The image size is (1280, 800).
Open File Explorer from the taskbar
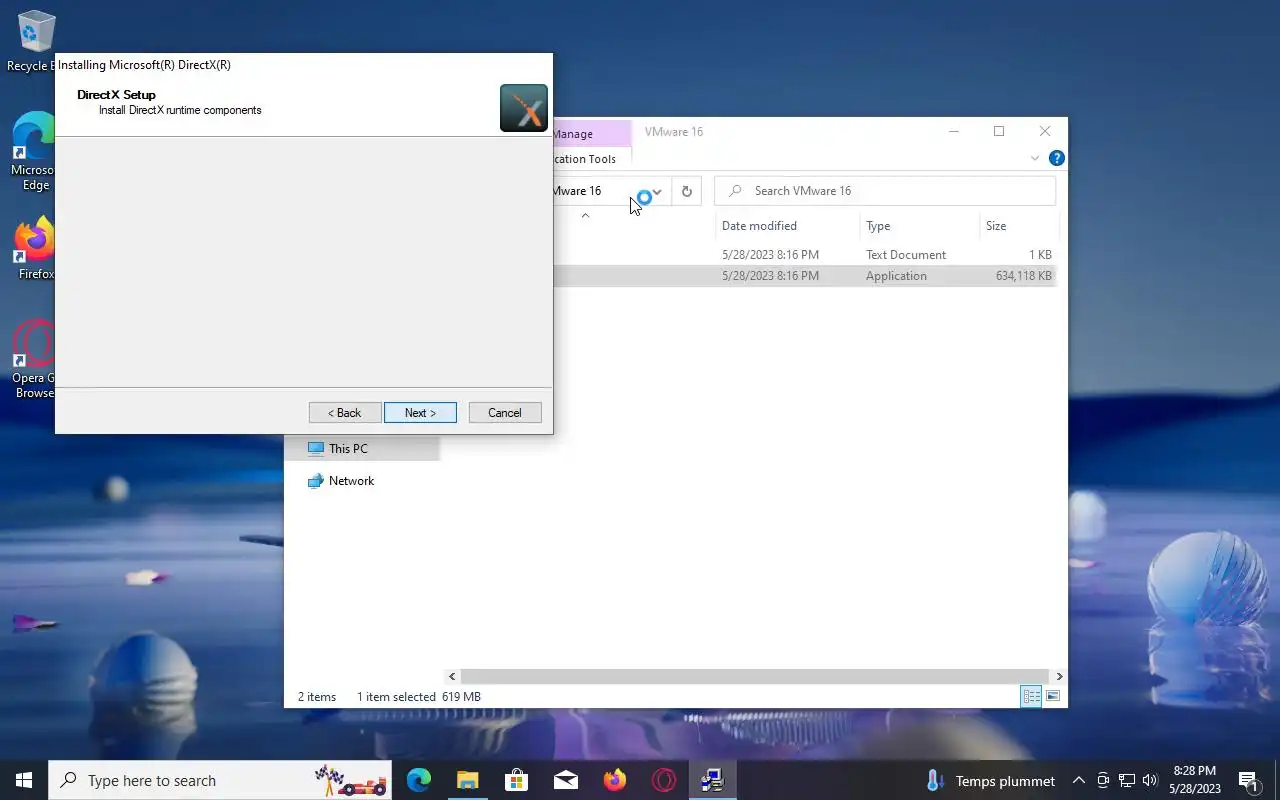click(467, 780)
